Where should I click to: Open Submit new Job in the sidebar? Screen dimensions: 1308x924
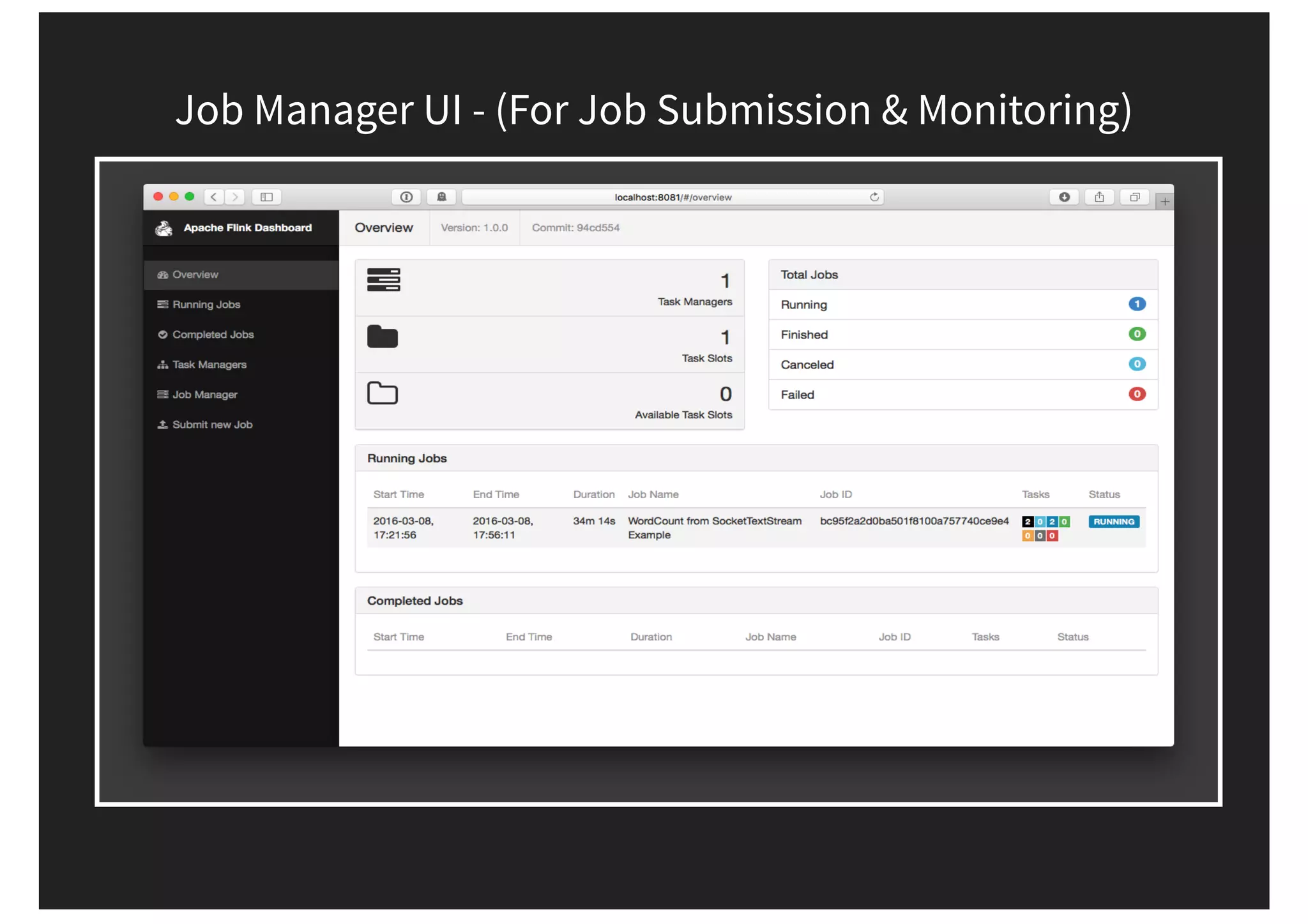tap(241, 425)
